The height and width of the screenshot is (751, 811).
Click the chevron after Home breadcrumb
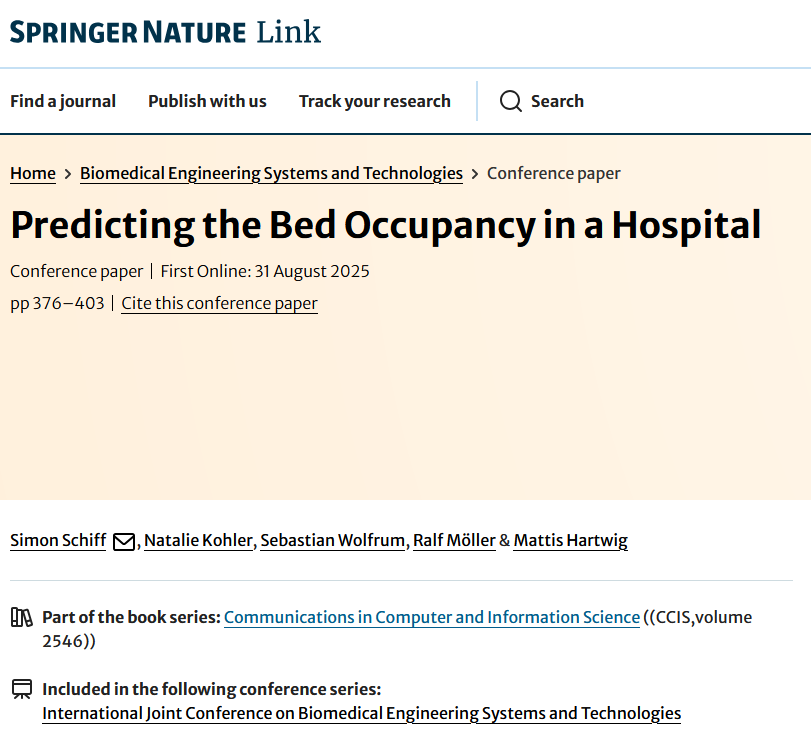[68, 174]
